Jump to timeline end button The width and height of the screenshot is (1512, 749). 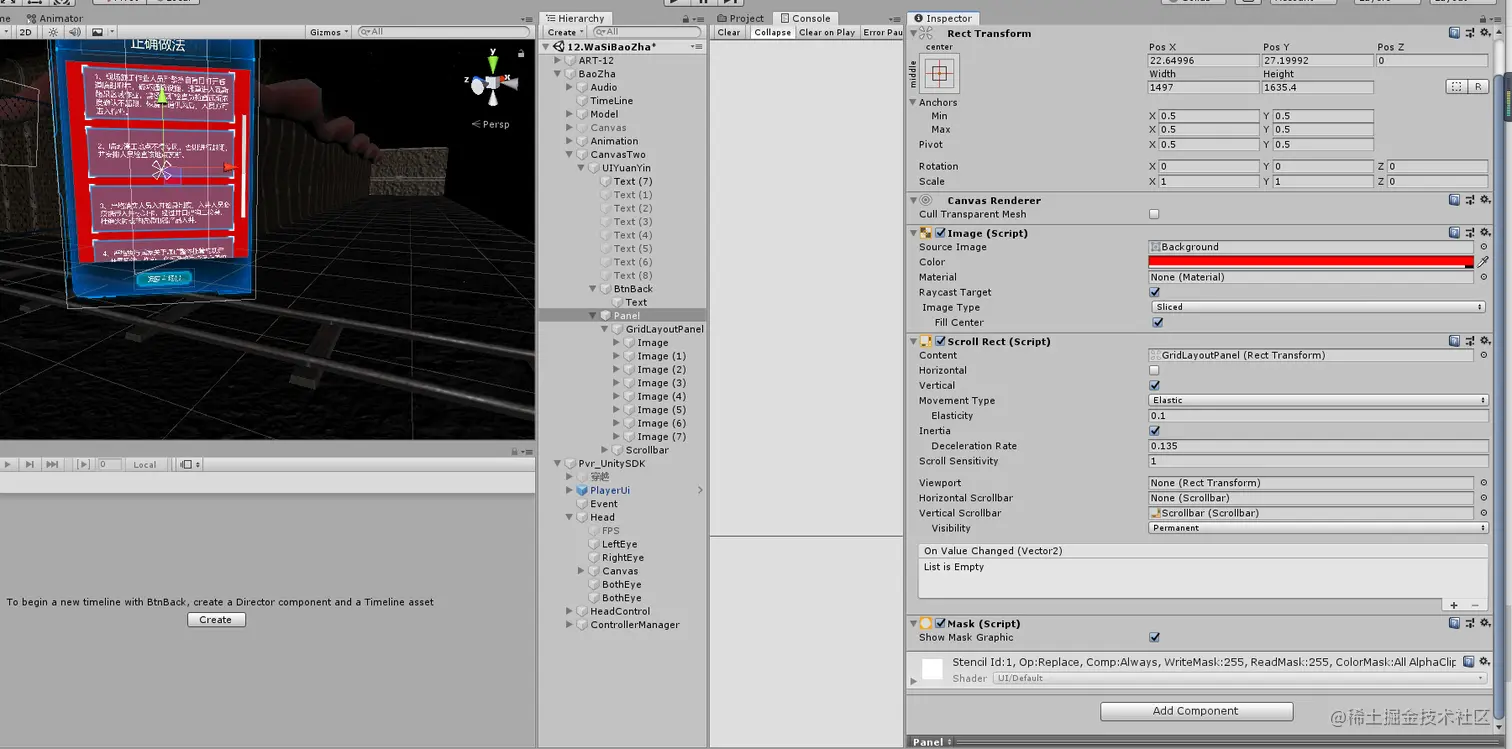pyautogui.click(x=52, y=464)
